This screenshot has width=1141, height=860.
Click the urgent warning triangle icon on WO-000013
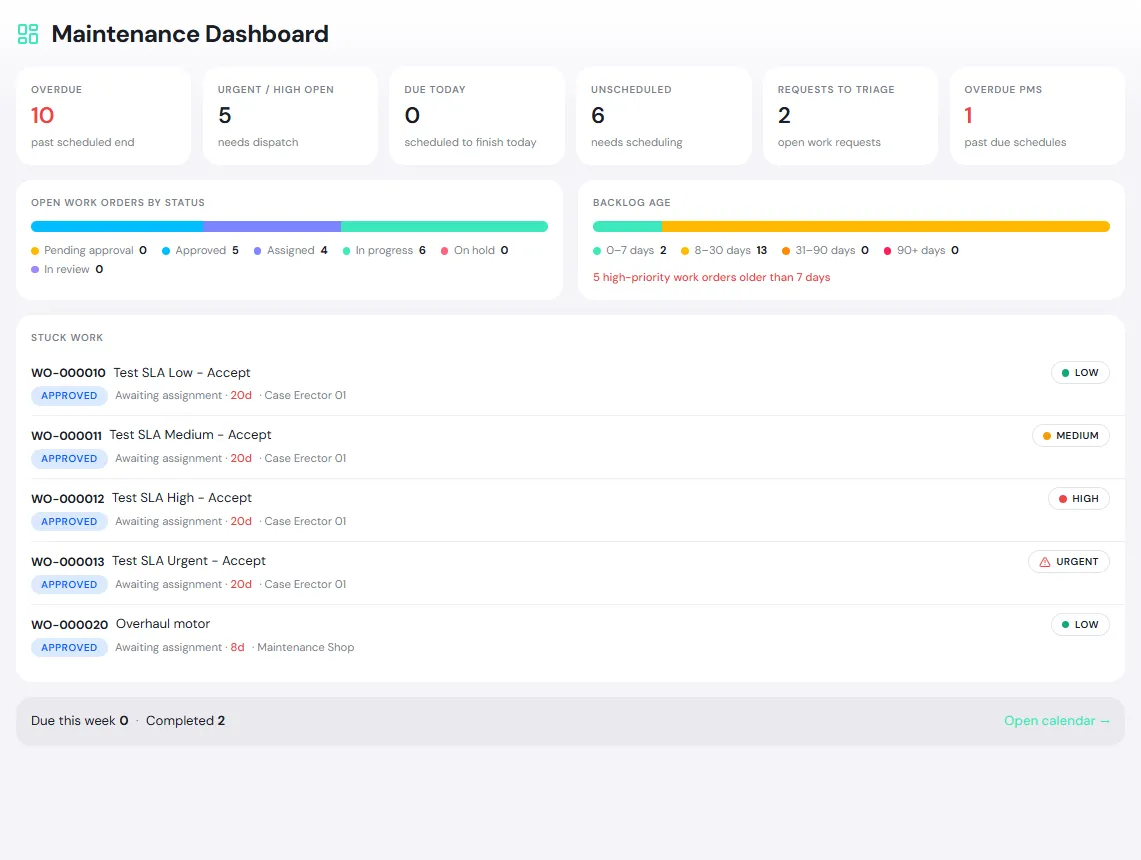[x=1045, y=562]
